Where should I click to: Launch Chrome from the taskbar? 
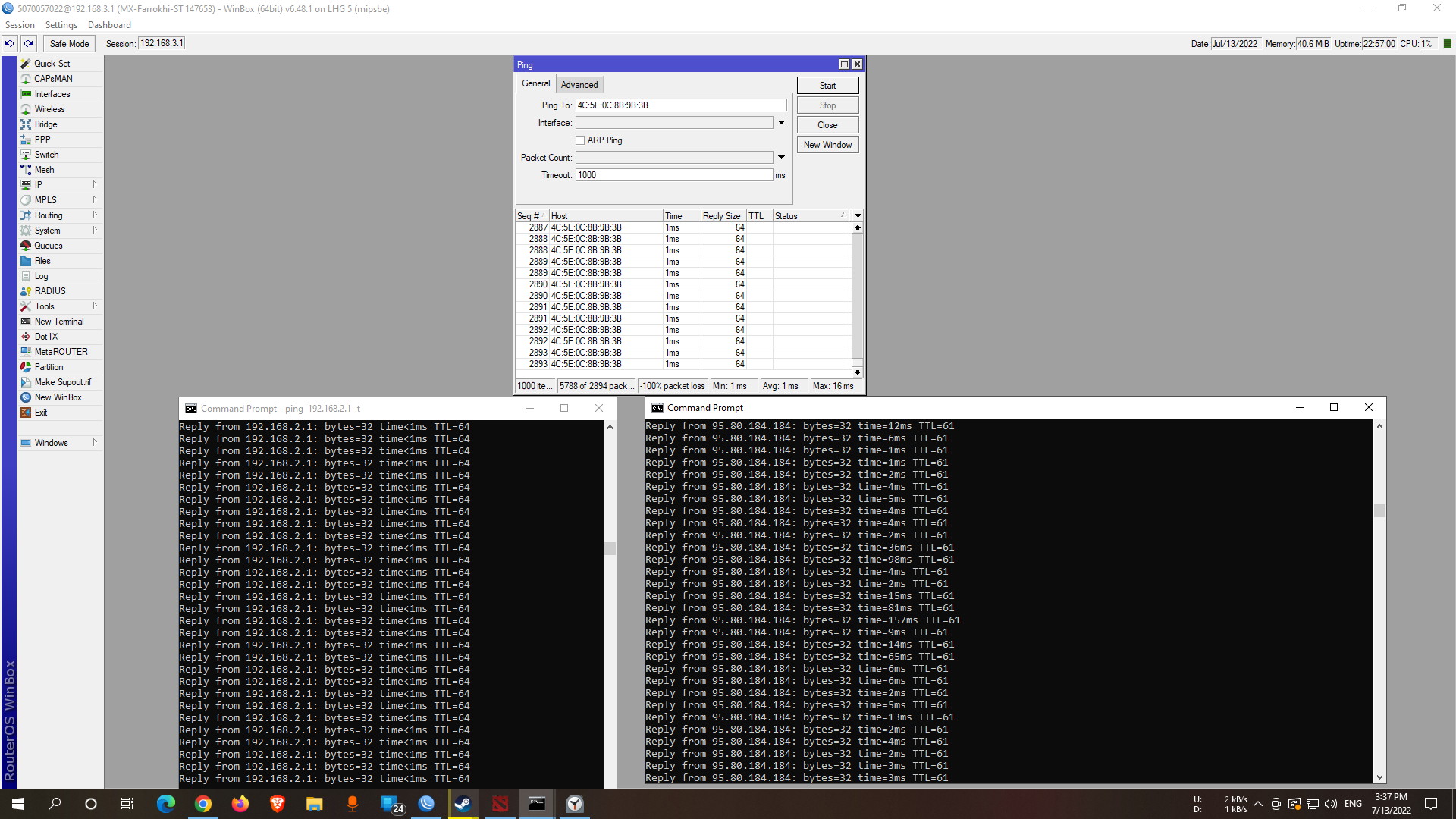(x=202, y=804)
